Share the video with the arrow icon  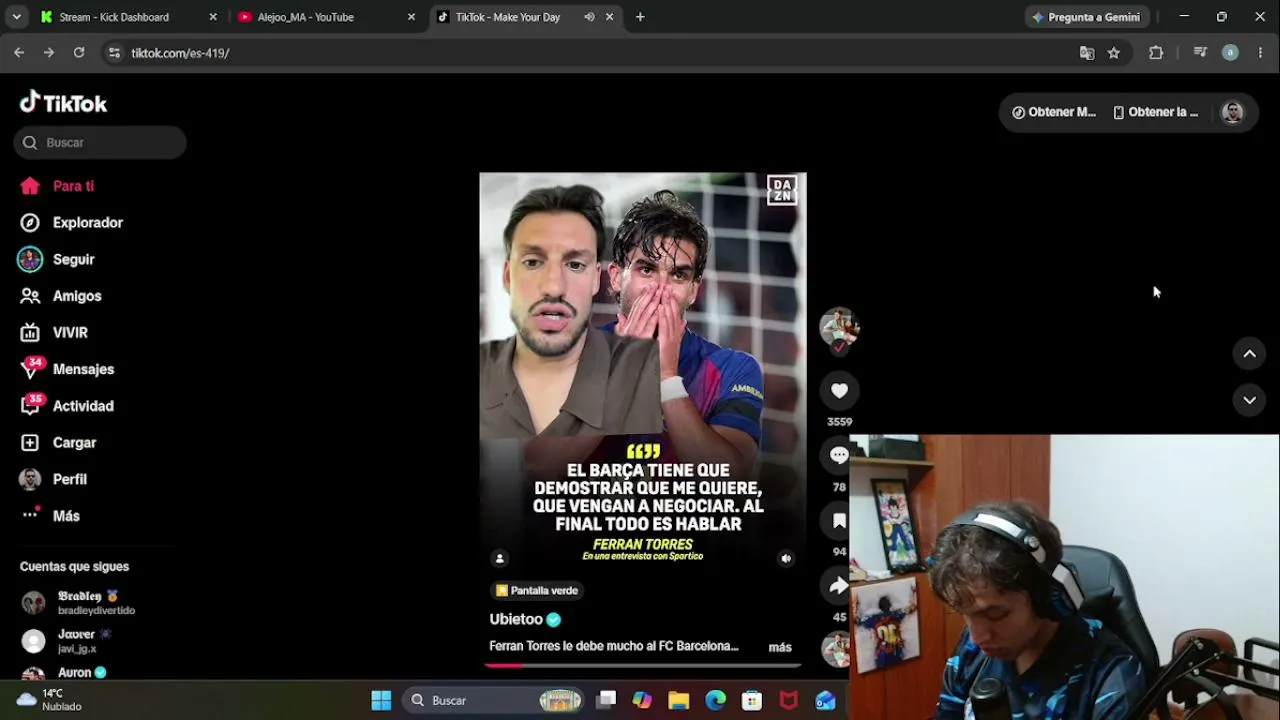point(839,586)
